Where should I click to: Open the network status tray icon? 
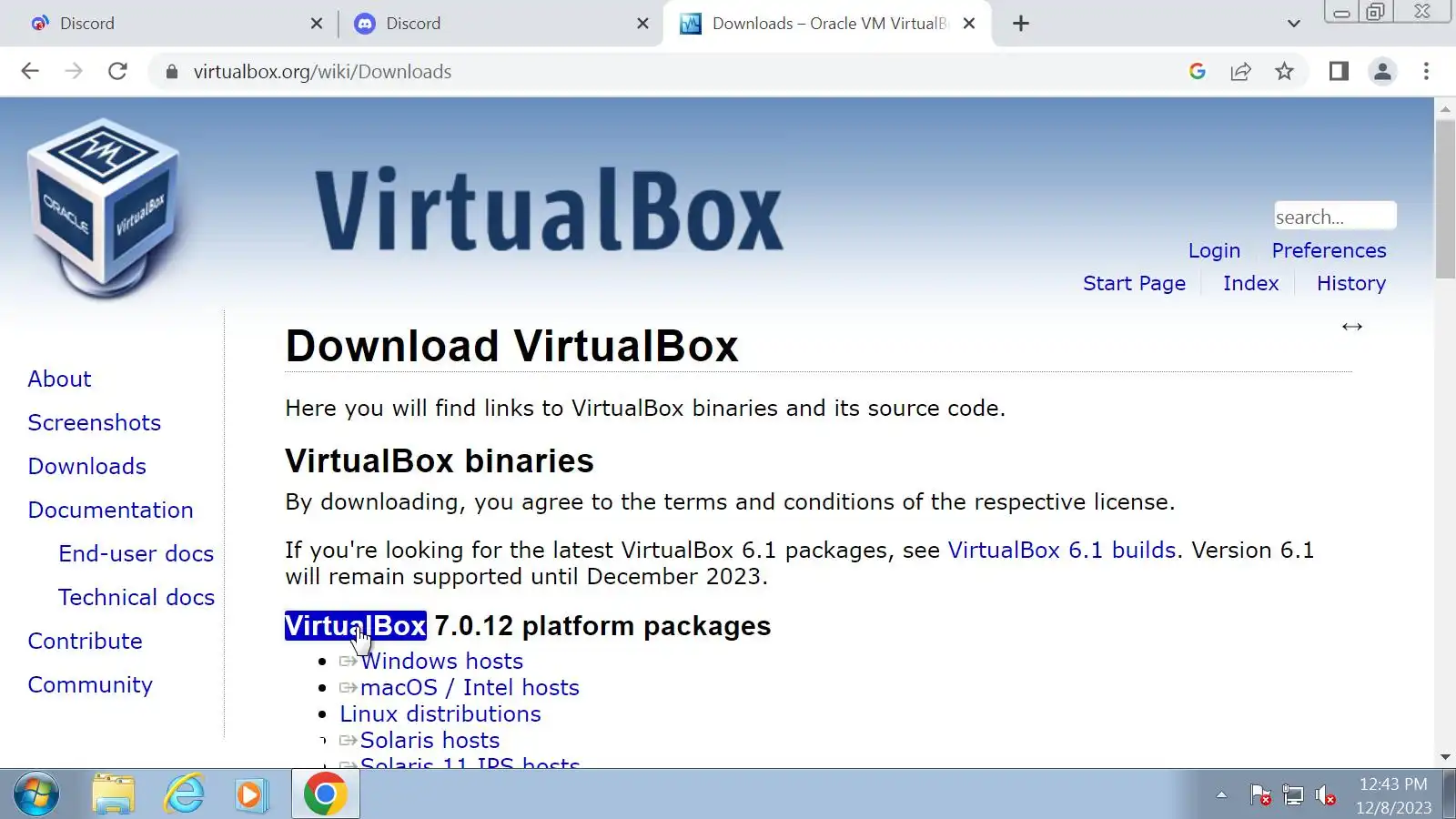click(1293, 795)
